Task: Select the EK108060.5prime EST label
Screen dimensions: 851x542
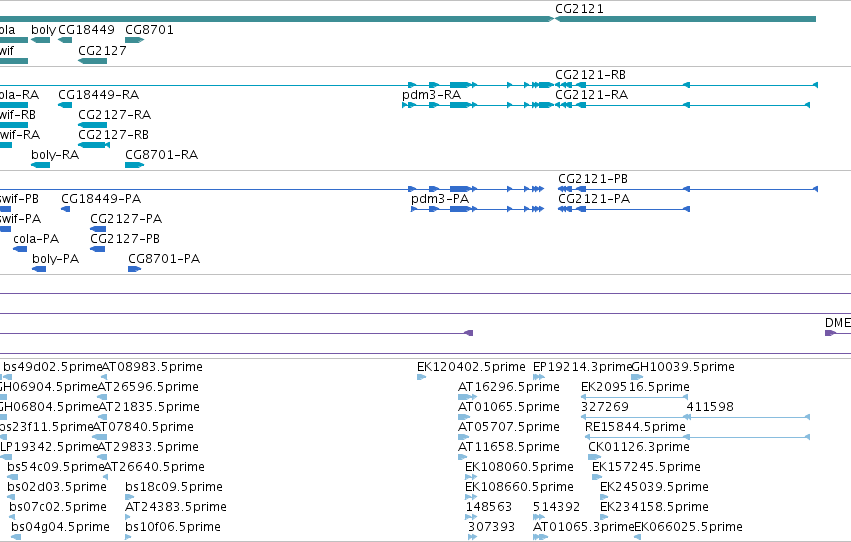Action: click(x=519, y=468)
